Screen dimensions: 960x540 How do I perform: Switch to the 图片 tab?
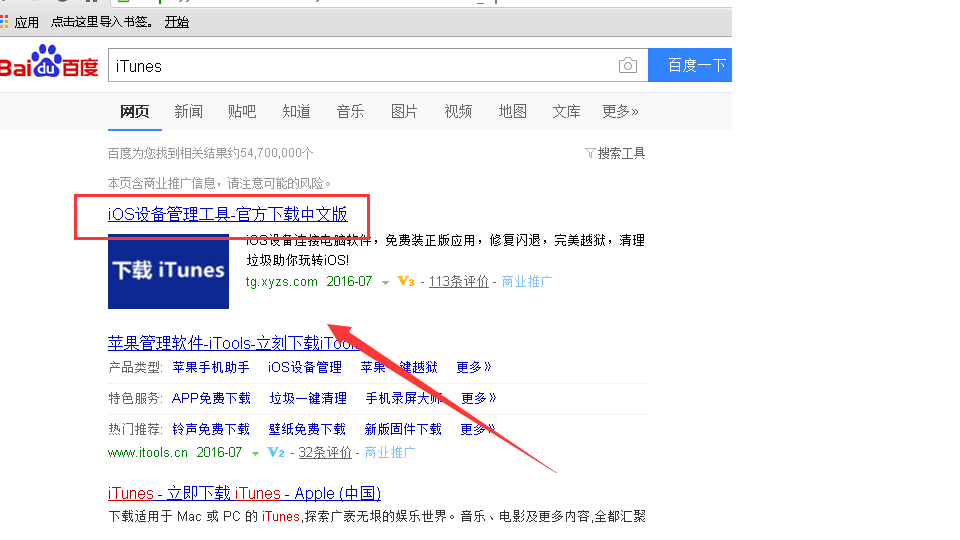coord(404,111)
